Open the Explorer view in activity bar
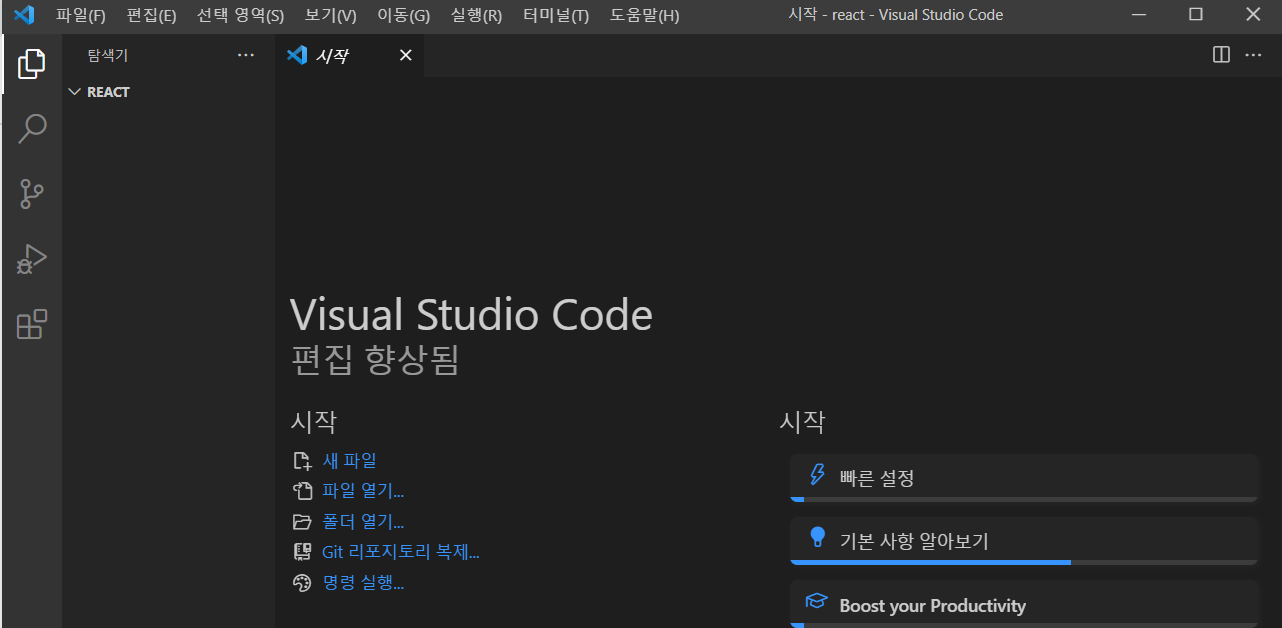The width and height of the screenshot is (1282, 628). [32, 64]
